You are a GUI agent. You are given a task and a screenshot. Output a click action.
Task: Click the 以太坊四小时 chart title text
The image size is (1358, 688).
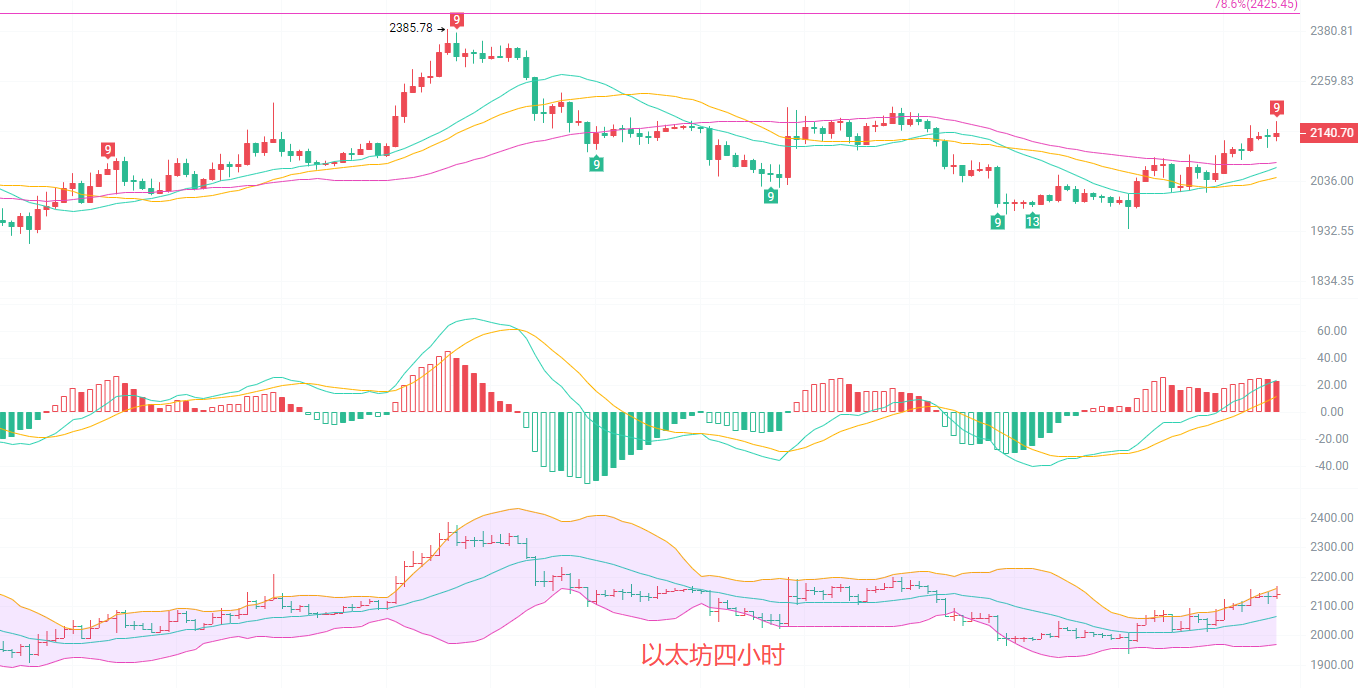(x=712, y=655)
